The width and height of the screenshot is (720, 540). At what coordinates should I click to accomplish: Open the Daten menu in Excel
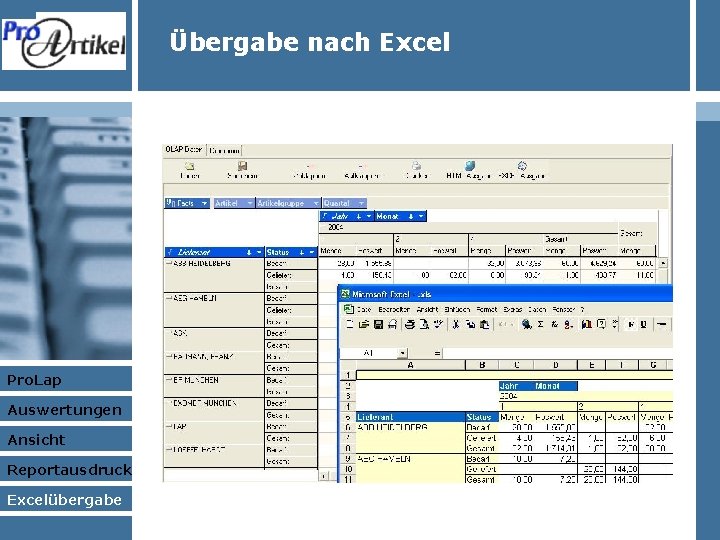(536, 309)
